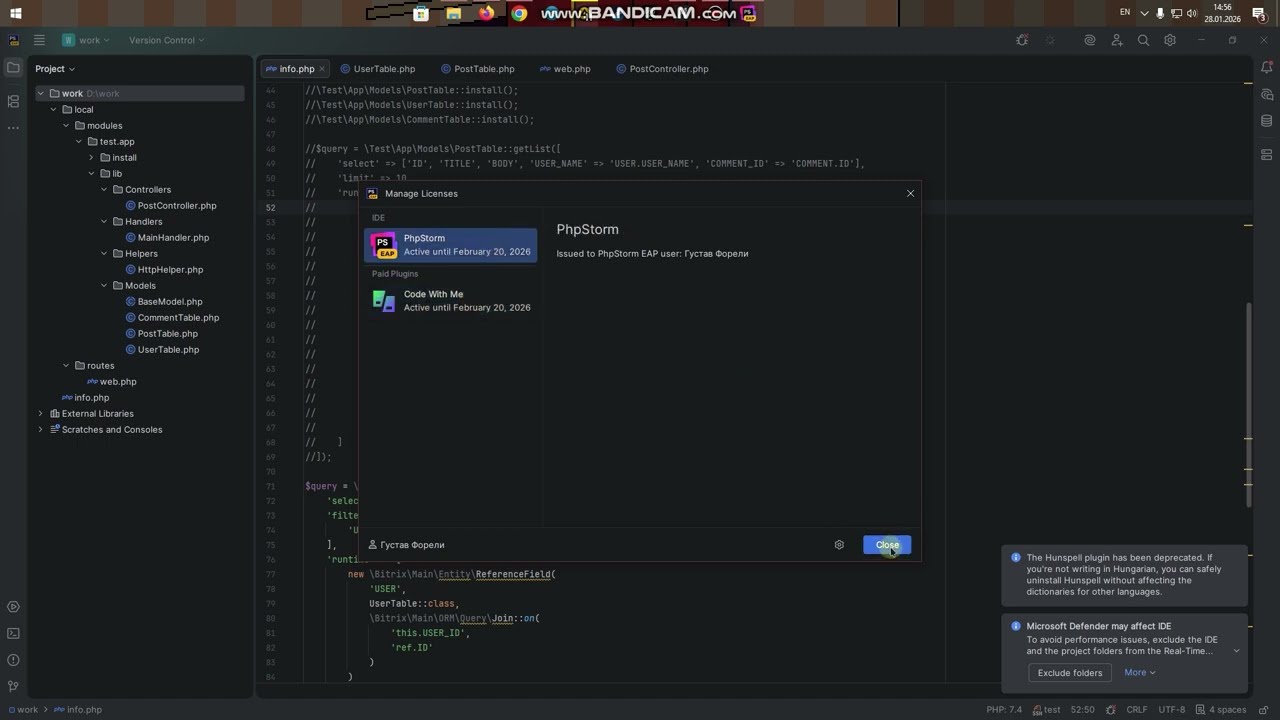Click the 52:50 caret position in status bar
Screen dimensions: 1280x720
coord(1083,710)
